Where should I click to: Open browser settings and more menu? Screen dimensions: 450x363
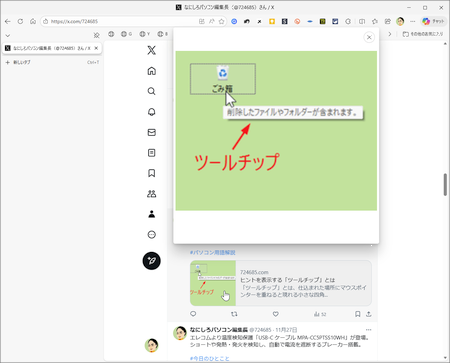point(413,21)
